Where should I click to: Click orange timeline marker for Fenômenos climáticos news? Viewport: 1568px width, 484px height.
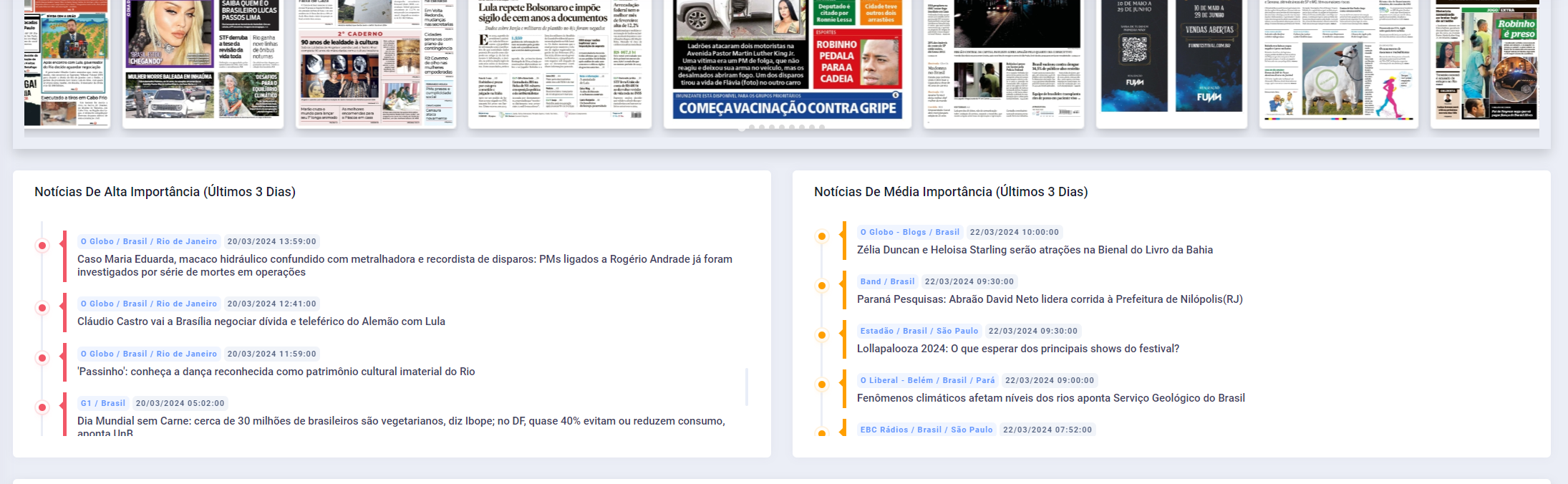pyautogui.click(x=822, y=384)
